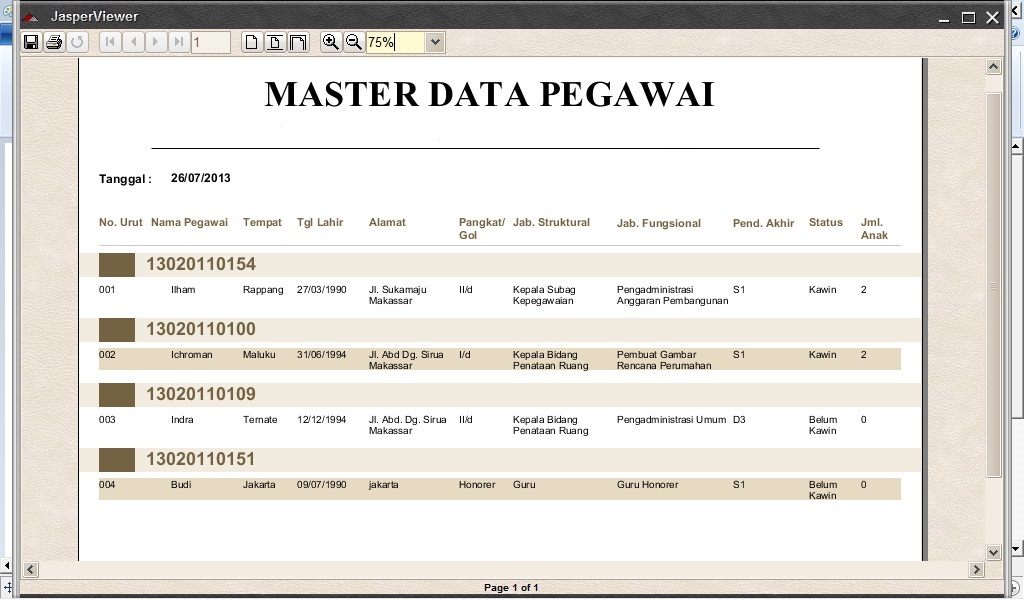Zoom out of the report

click(x=353, y=41)
